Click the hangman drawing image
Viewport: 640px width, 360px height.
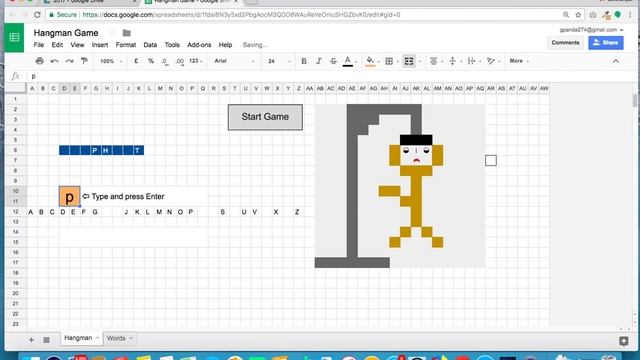coord(400,186)
